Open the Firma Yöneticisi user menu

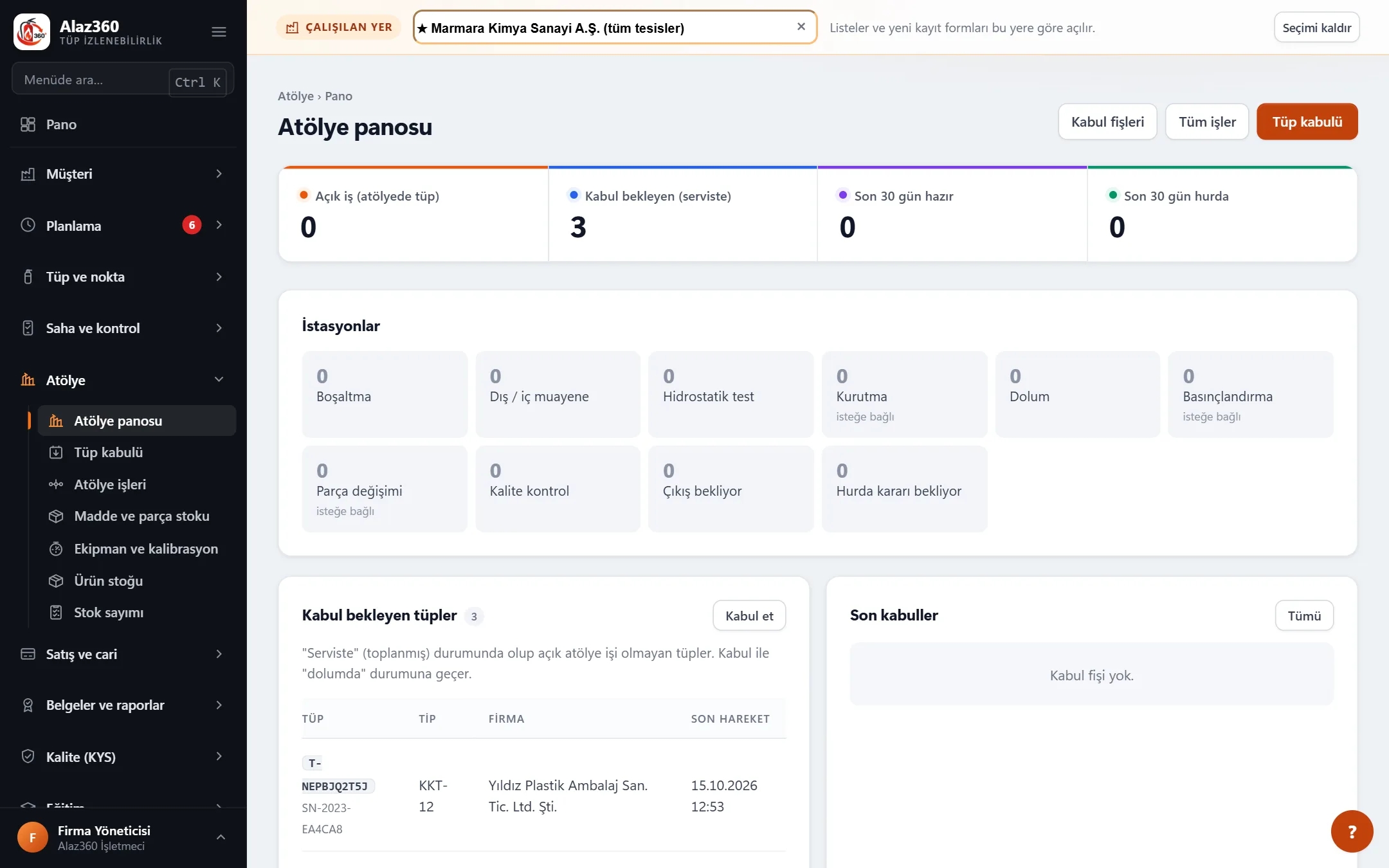pos(123,837)
